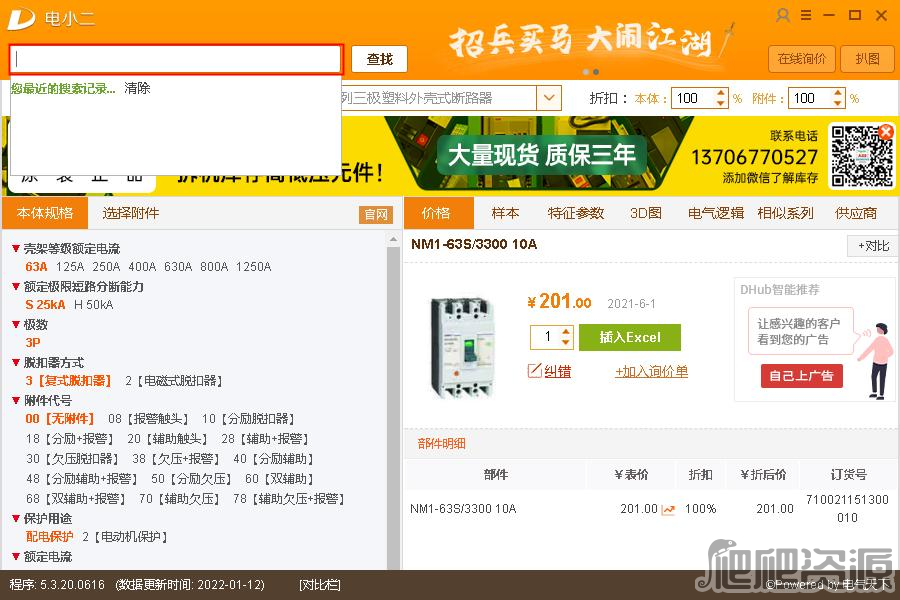Open the hamburger menu icon
Screen dimensions: 900x600
coord(806,16)
